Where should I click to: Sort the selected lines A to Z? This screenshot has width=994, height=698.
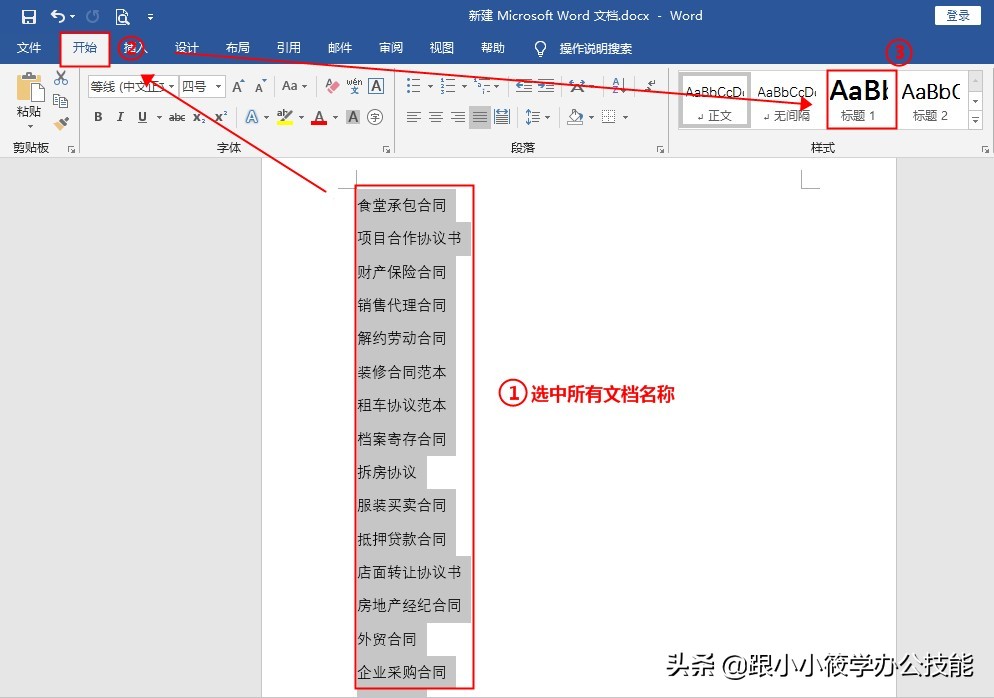tap(619, 86)
